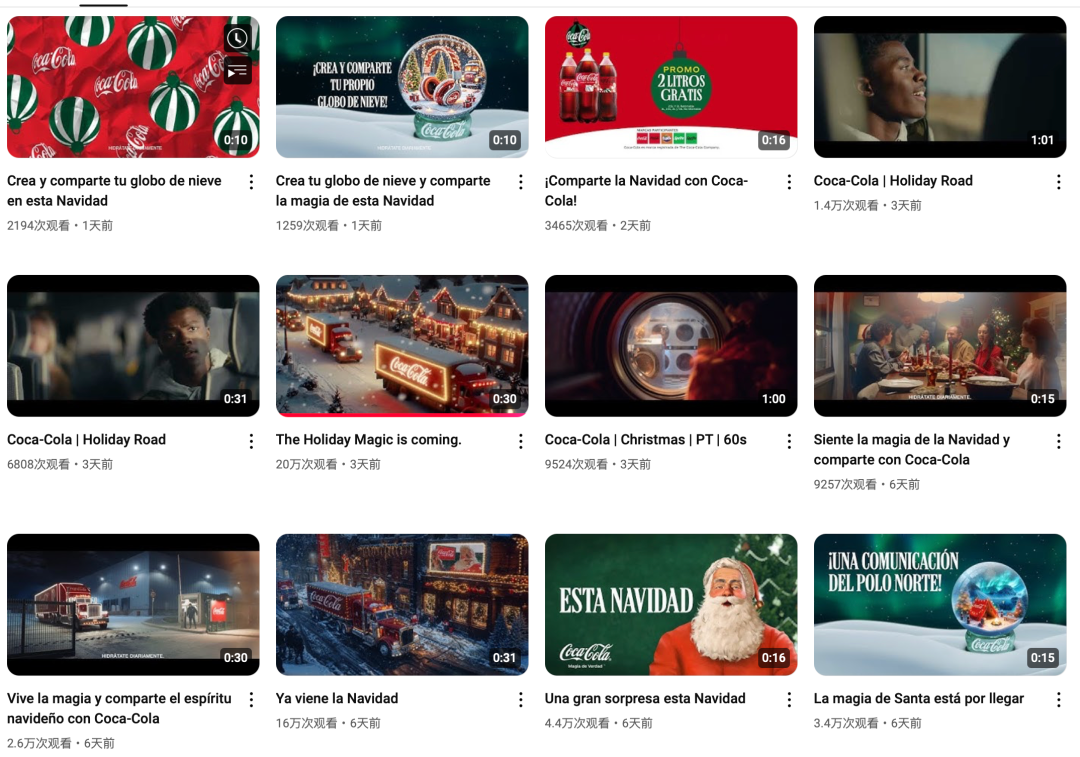Image resolution: width=1080 pixels, height=757 pixels.
Task: Show more actions for "Coca-Cola | Christmas | PT | 60s"
Action: [x=789, y=441]
